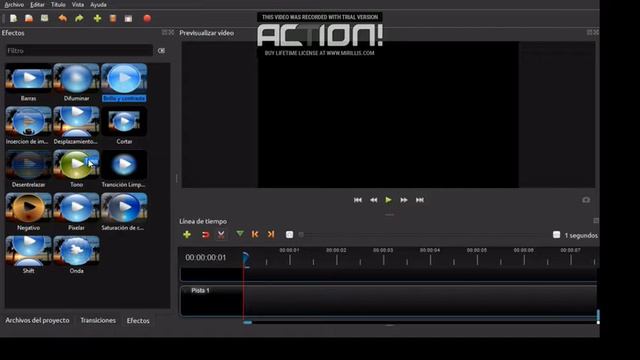640x360 pixels.
Task: Jump to the end of the preview
Action: click(420, 200)
